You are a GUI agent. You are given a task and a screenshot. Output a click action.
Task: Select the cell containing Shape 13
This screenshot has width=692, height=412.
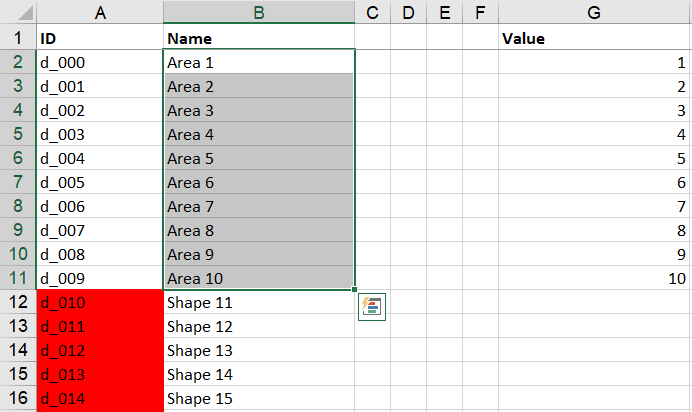259,350
